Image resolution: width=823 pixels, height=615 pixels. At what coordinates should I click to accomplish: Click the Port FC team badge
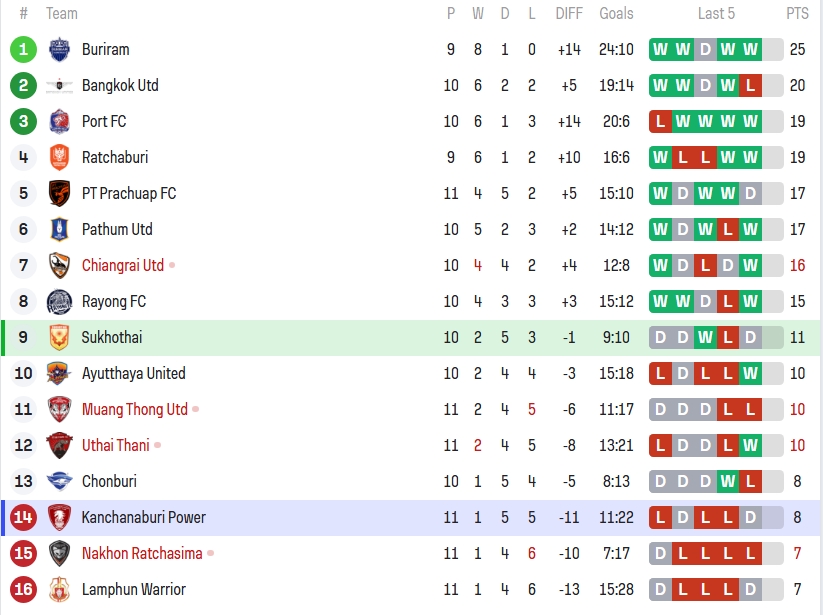[x=59, y=121]
